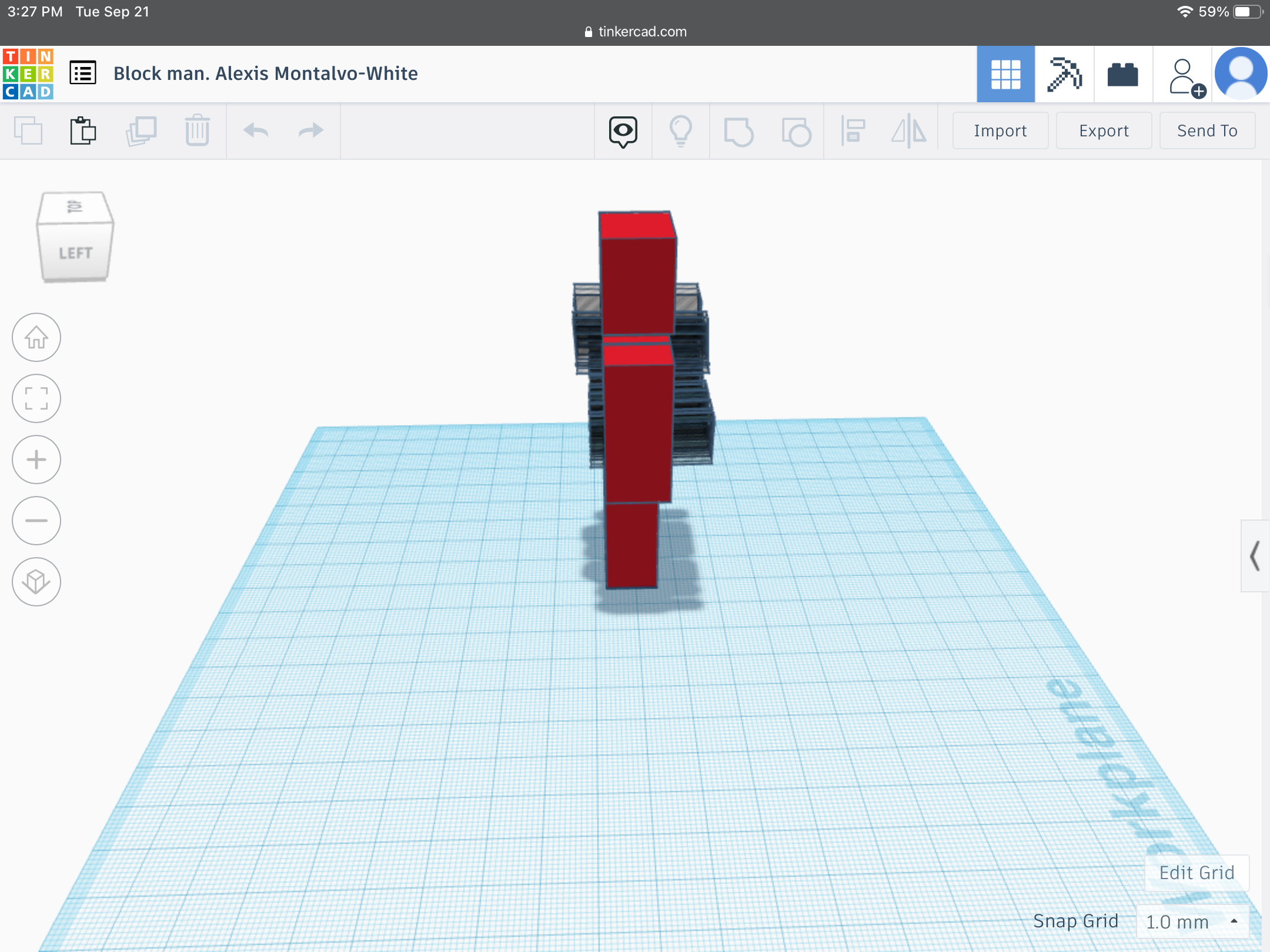Toggle Show all eye icon
Screen dimensions: 1270x952
click(623, 132)
